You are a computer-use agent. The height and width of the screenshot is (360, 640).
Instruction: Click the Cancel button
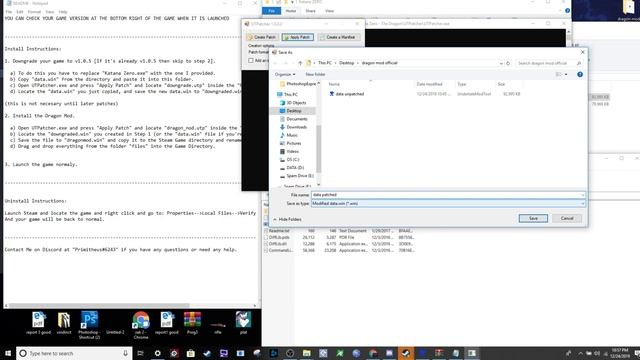tap(567, 218)
